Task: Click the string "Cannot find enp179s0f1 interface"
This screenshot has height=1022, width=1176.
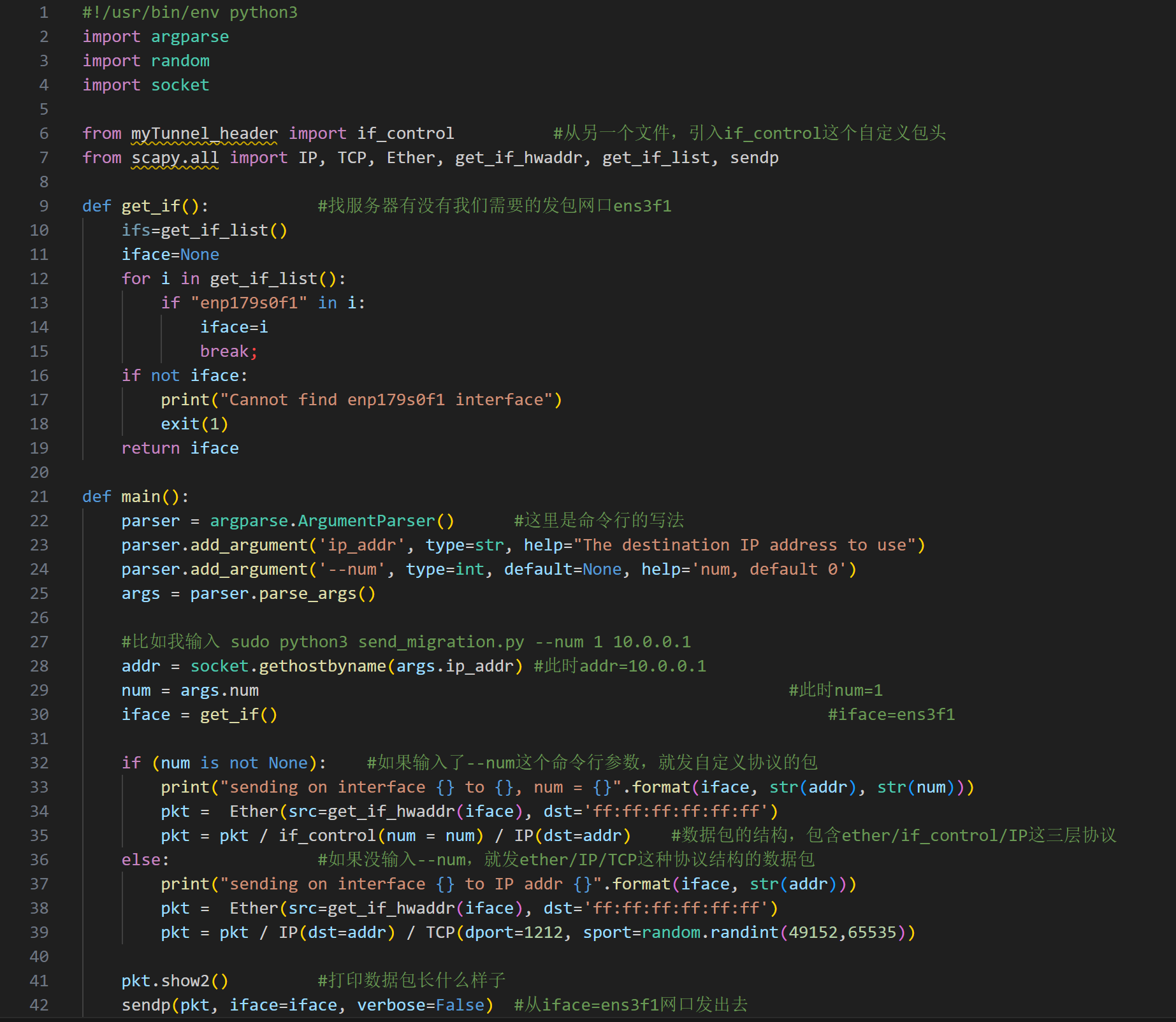Action: click(386, 400)
